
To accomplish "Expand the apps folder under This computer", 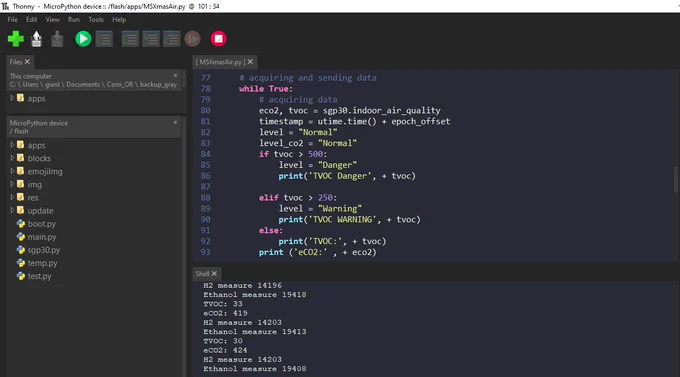I will 12,98.
